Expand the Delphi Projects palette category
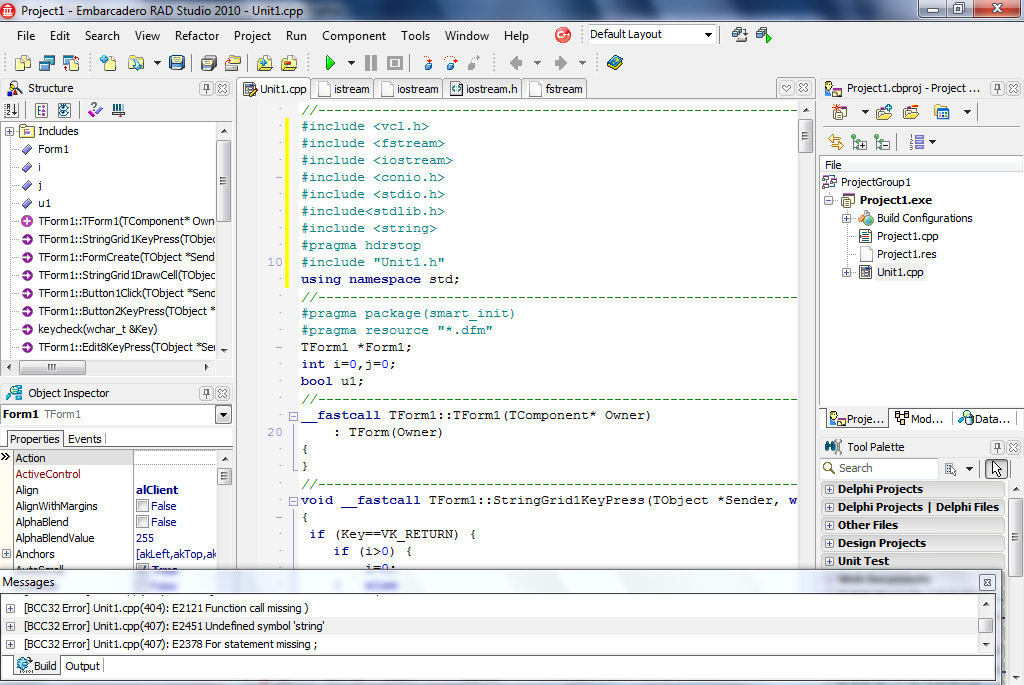The height and width of the screenshot is (685, 1024). [x=829, y=489]
